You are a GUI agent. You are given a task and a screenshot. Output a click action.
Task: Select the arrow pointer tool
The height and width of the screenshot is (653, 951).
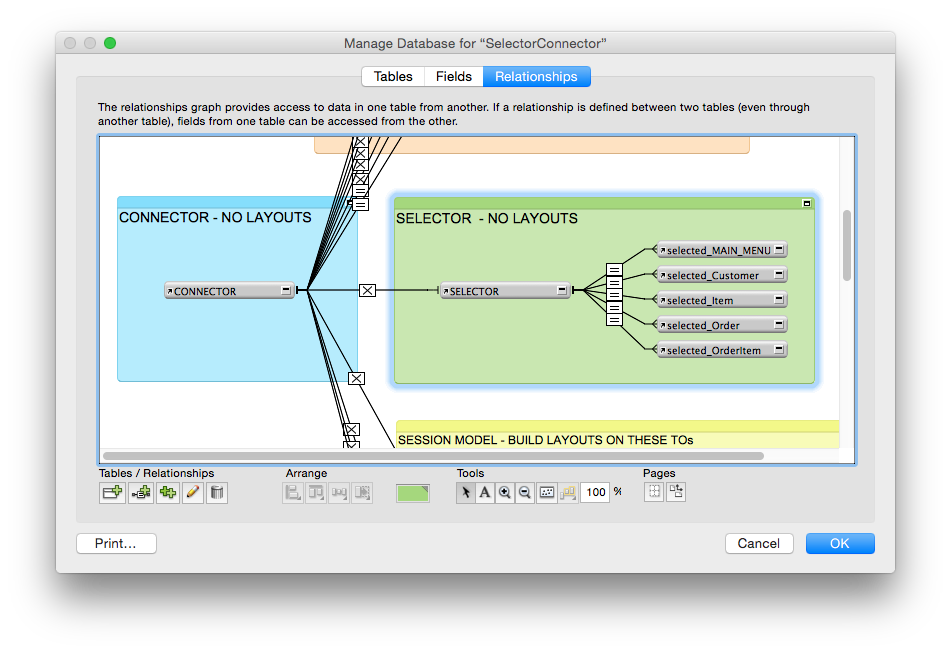[465, 492]
